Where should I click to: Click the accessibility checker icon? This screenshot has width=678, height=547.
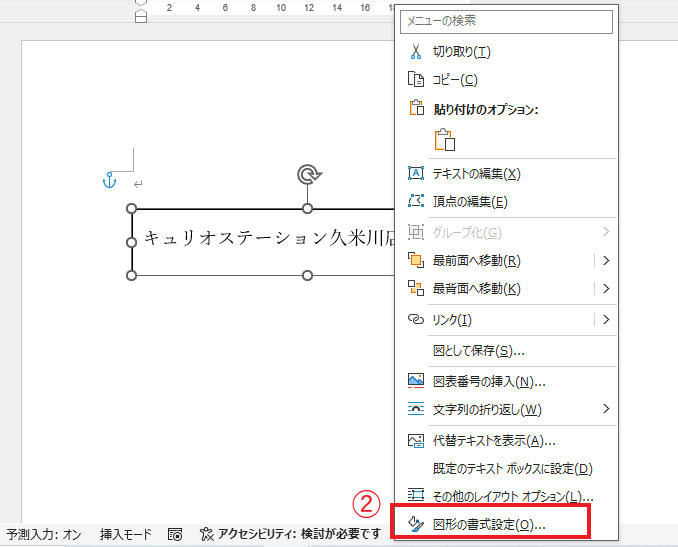click(207, 534)
